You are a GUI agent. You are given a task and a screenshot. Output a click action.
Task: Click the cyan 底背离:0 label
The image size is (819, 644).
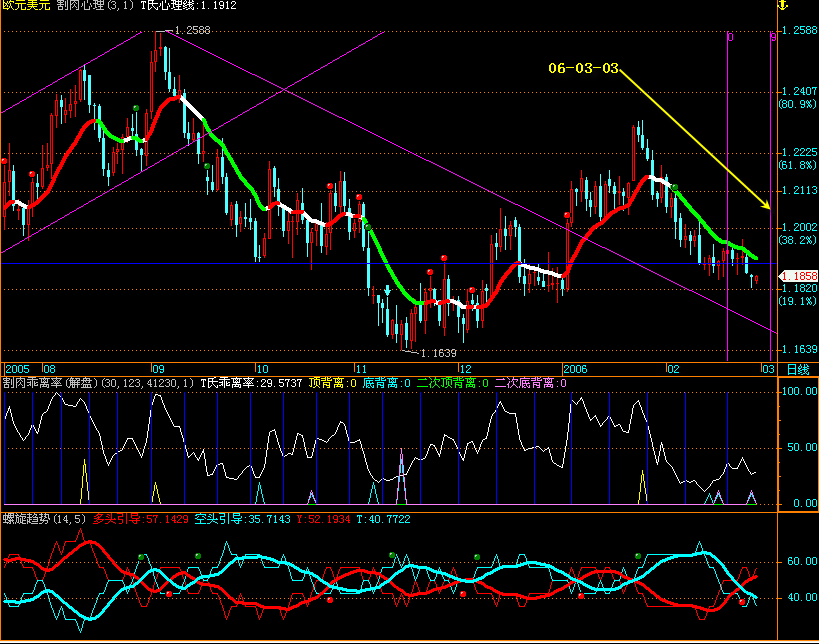coord(387,383)
